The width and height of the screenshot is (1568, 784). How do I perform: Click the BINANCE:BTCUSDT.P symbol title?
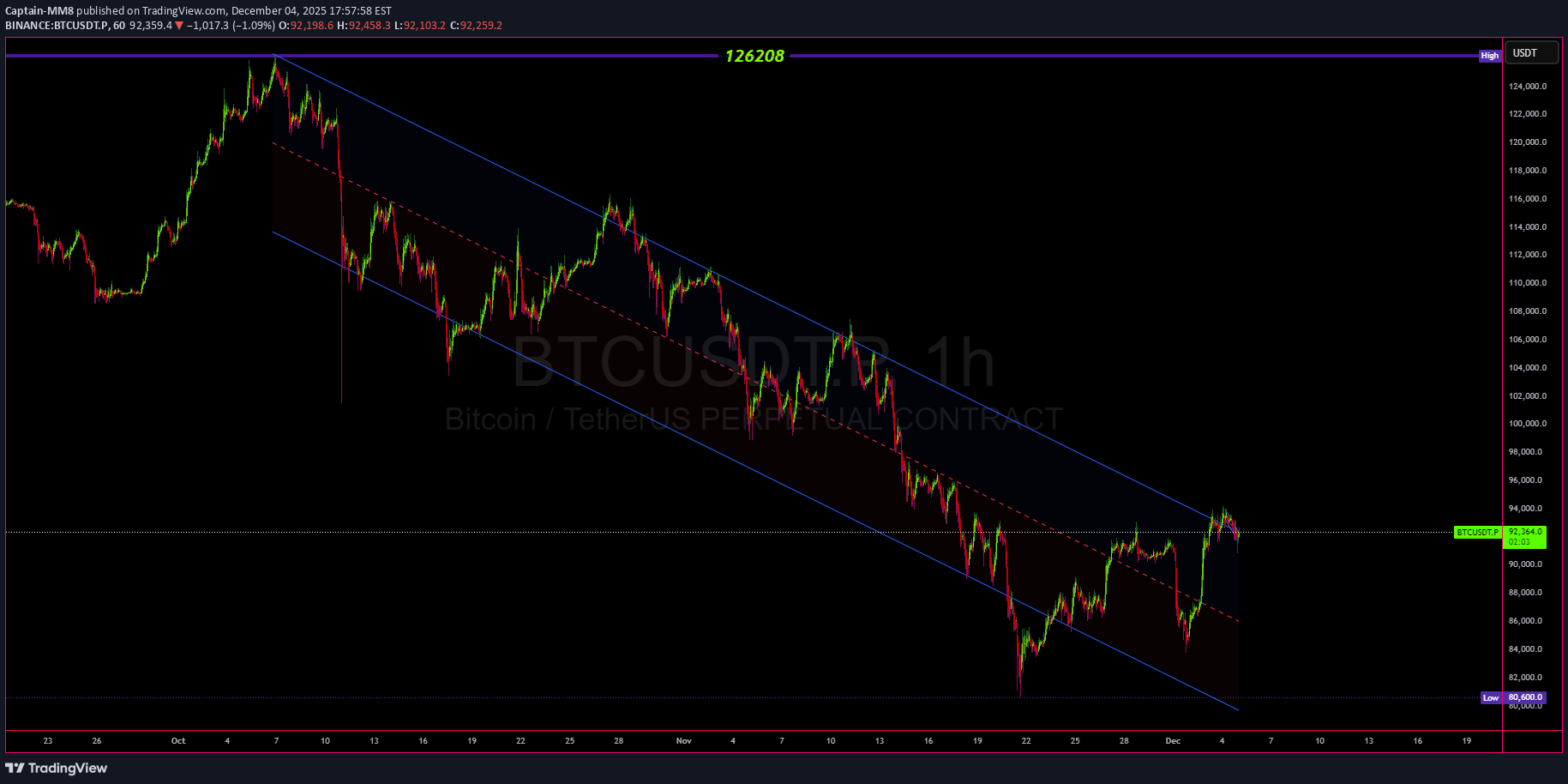[x=57, y=26]
